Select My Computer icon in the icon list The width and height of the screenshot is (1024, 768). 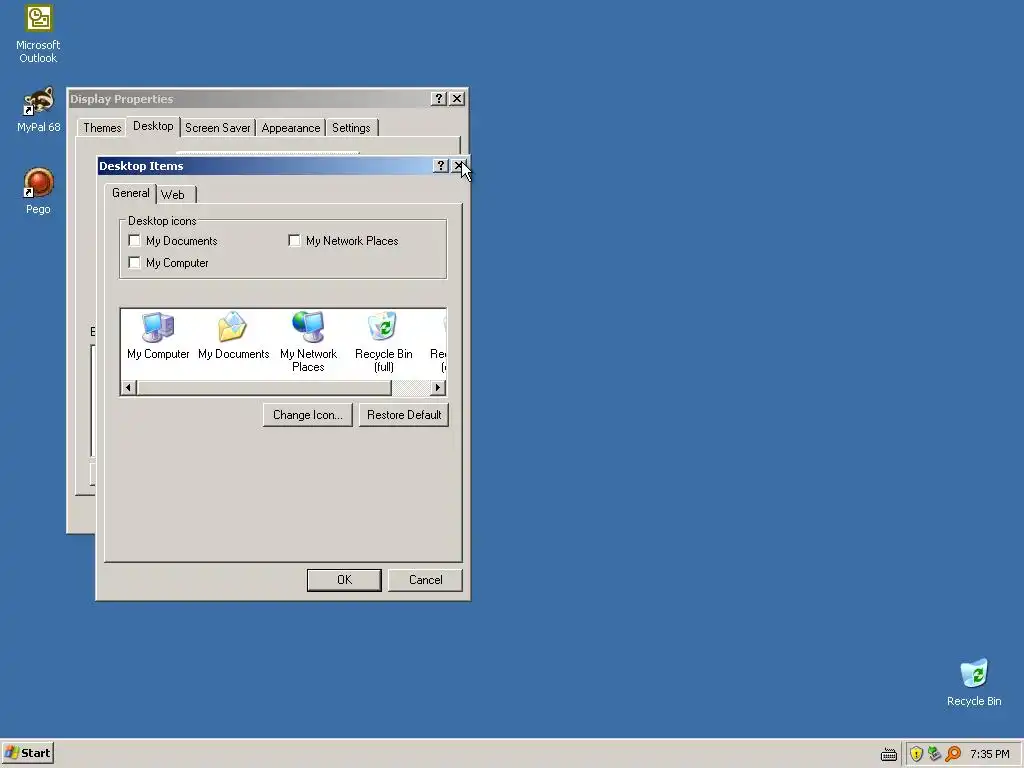[158, 336]
